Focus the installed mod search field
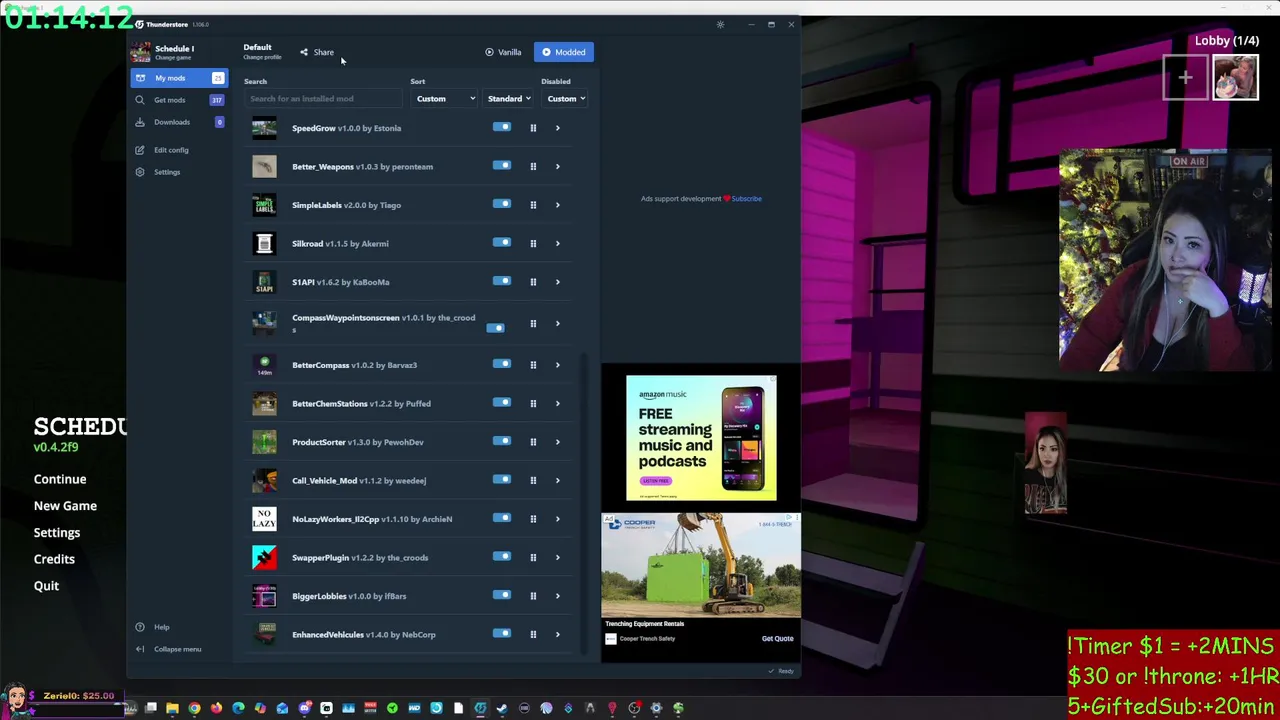 coord(323,99)
